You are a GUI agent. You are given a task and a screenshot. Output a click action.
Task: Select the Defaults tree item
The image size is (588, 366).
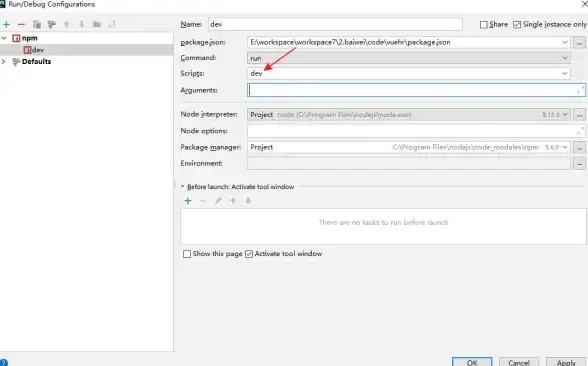[x=32, y=62]
